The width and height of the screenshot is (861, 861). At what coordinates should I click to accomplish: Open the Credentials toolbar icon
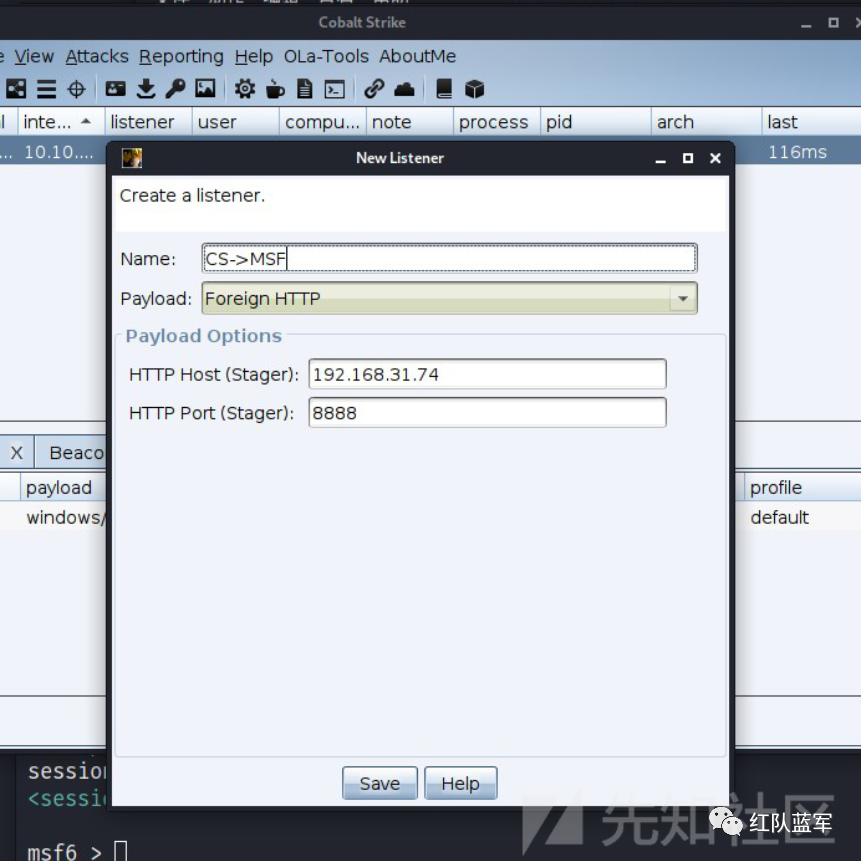tap(115, 88)
